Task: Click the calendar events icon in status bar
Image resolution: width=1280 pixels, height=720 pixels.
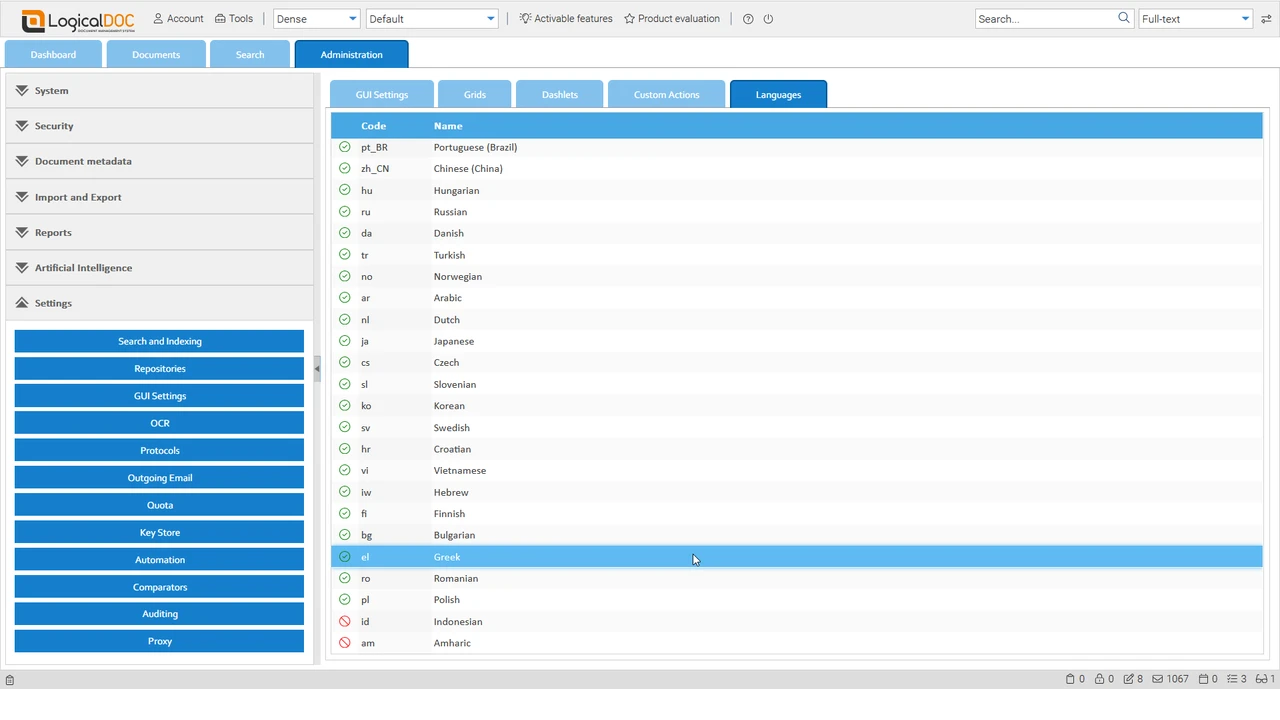Action: tap(1204, 679)
